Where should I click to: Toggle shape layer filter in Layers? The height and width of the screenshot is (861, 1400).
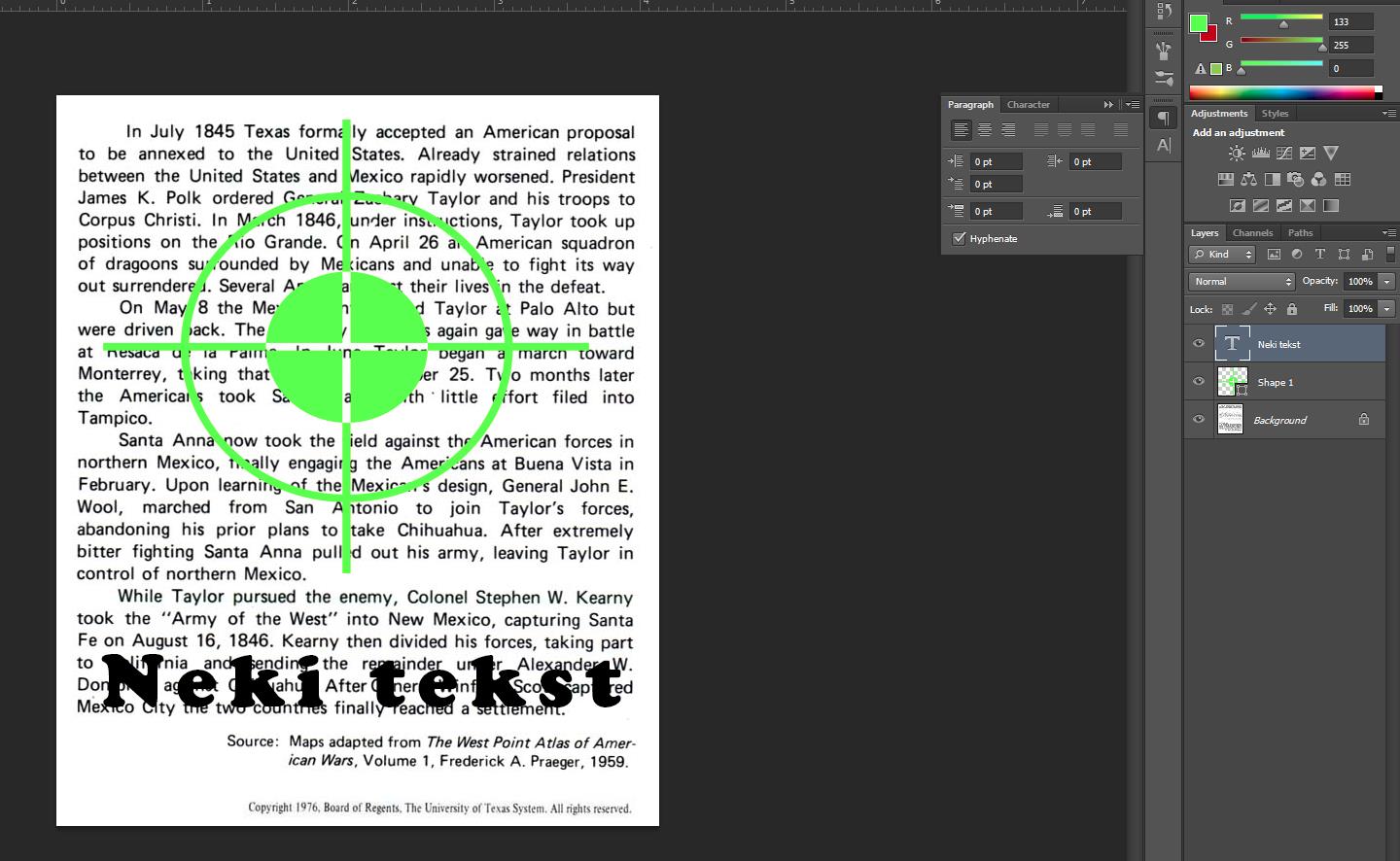tap(1344, 255)
